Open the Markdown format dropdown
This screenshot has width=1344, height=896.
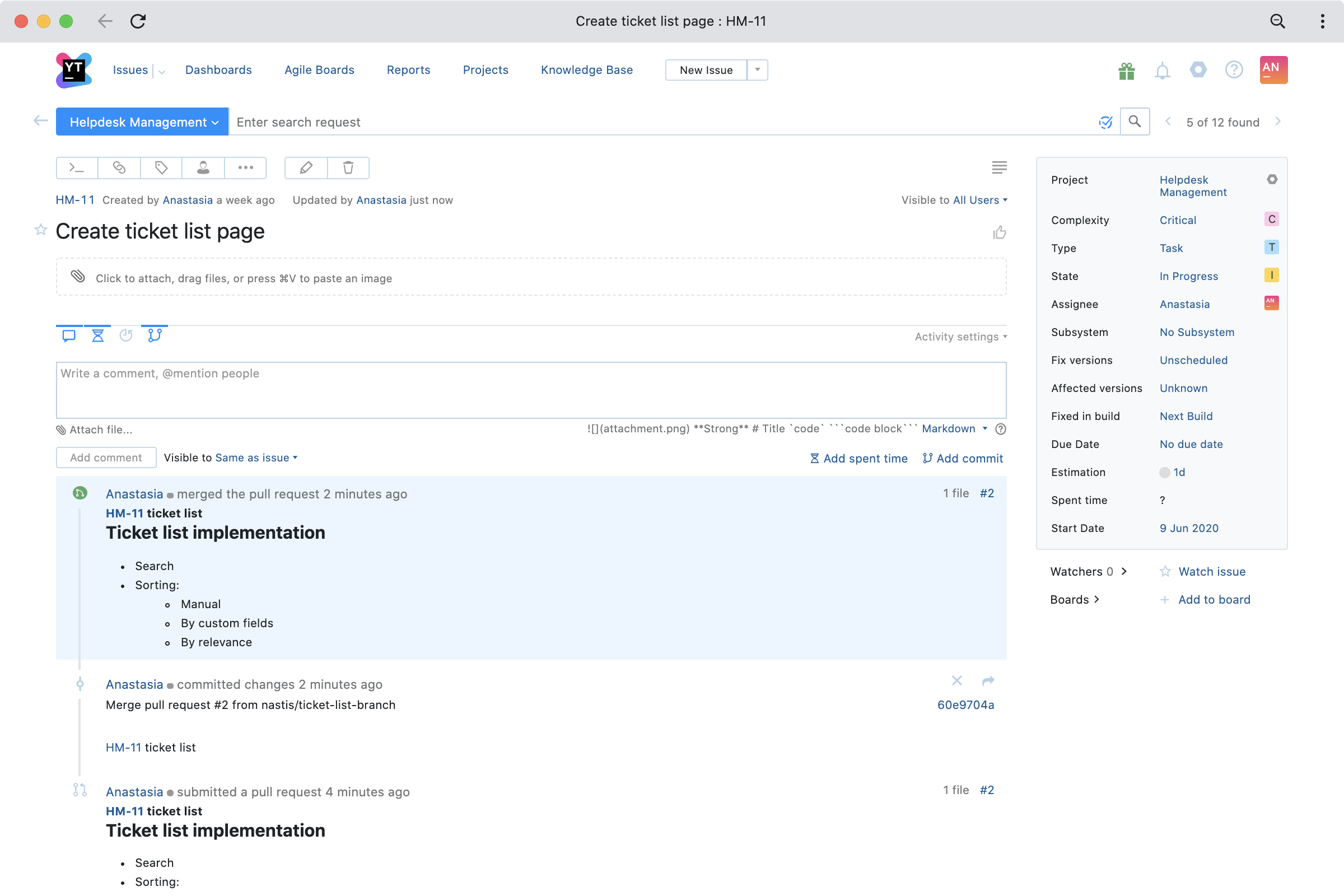pyautogui.click(x=955, y=428)
